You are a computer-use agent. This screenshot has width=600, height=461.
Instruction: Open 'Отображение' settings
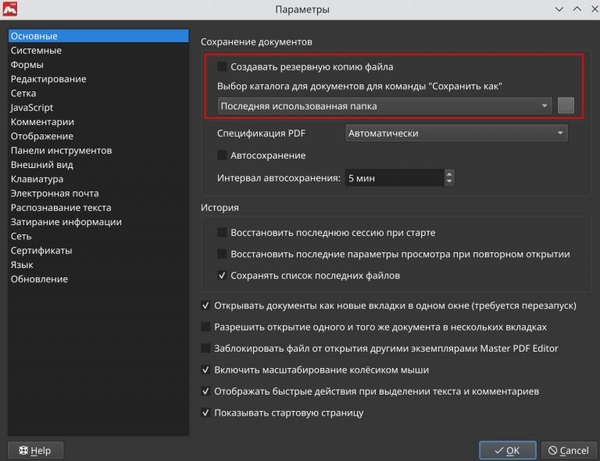click(x=99, y=136)
